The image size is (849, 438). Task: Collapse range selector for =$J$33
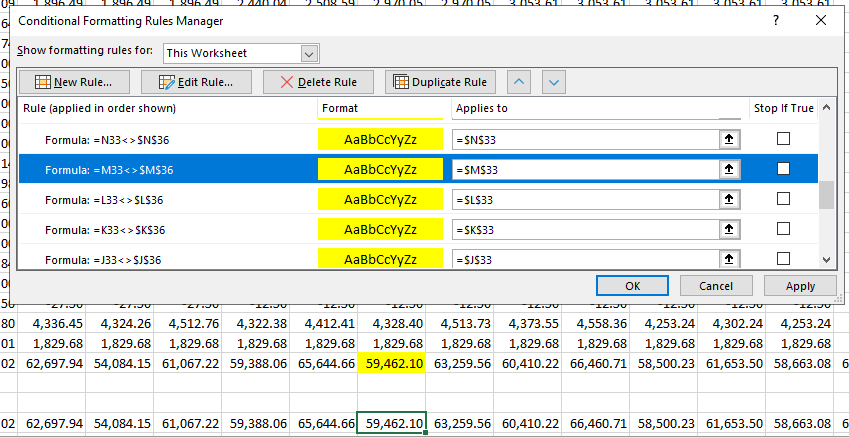click(x=729, y=259)
